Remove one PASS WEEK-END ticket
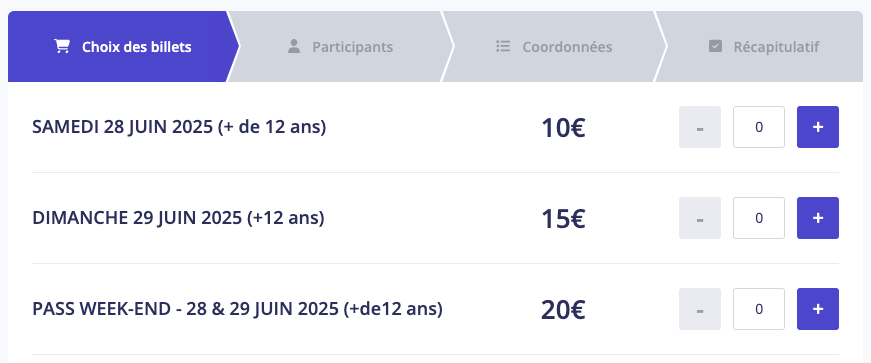This screenshot has height=363, width=871. (700, 309)
